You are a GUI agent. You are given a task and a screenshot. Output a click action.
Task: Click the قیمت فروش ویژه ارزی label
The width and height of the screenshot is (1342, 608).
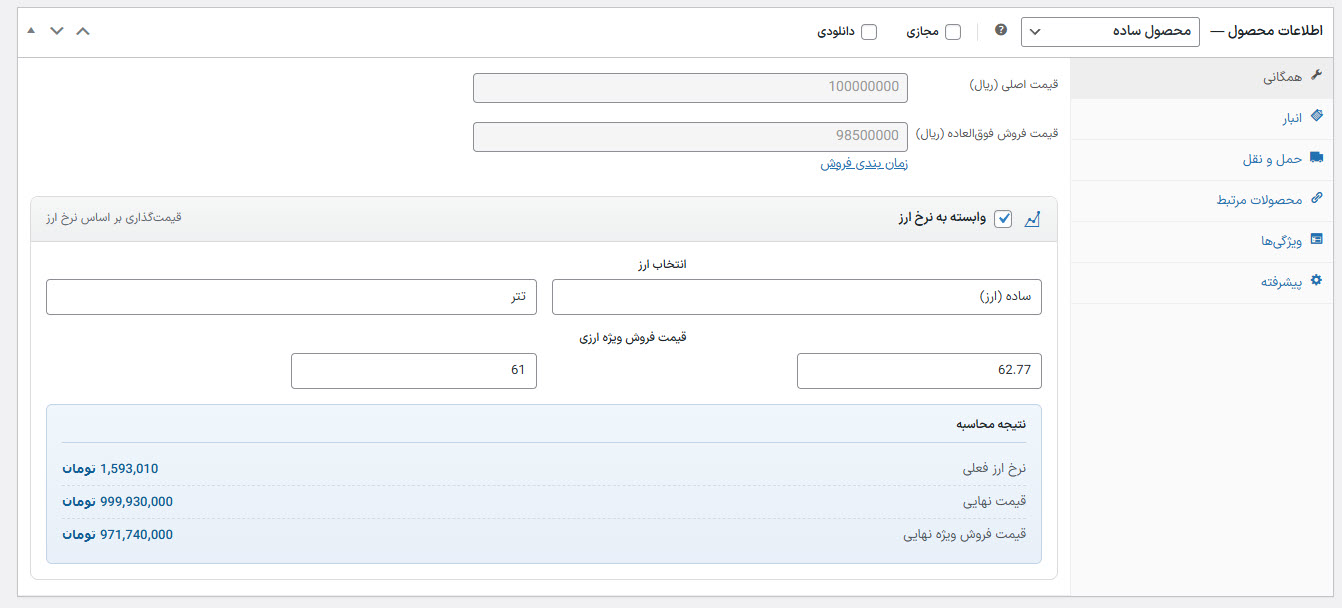click(633, 338)
